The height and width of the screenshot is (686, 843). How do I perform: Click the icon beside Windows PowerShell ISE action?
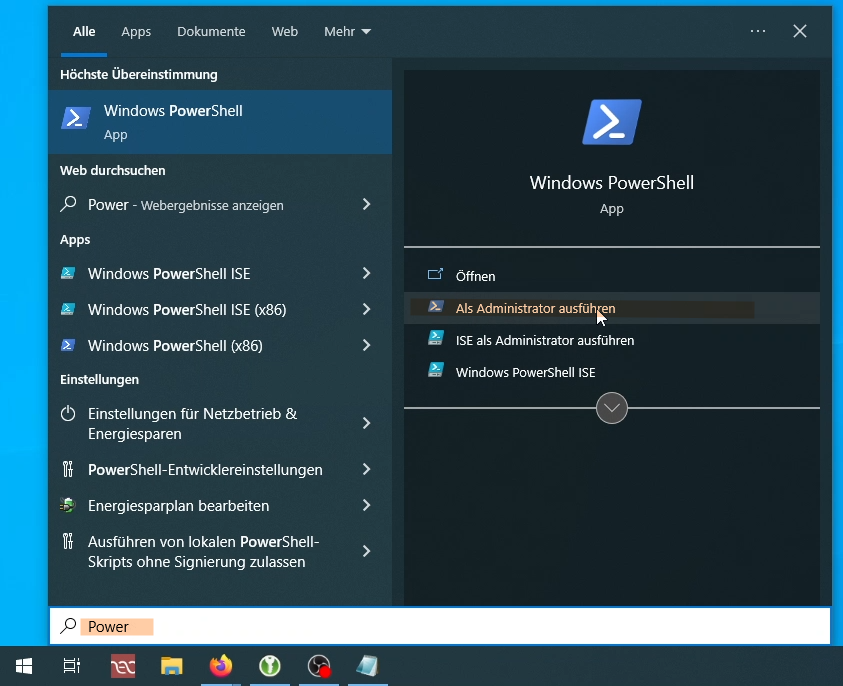(x=435, y=370)
